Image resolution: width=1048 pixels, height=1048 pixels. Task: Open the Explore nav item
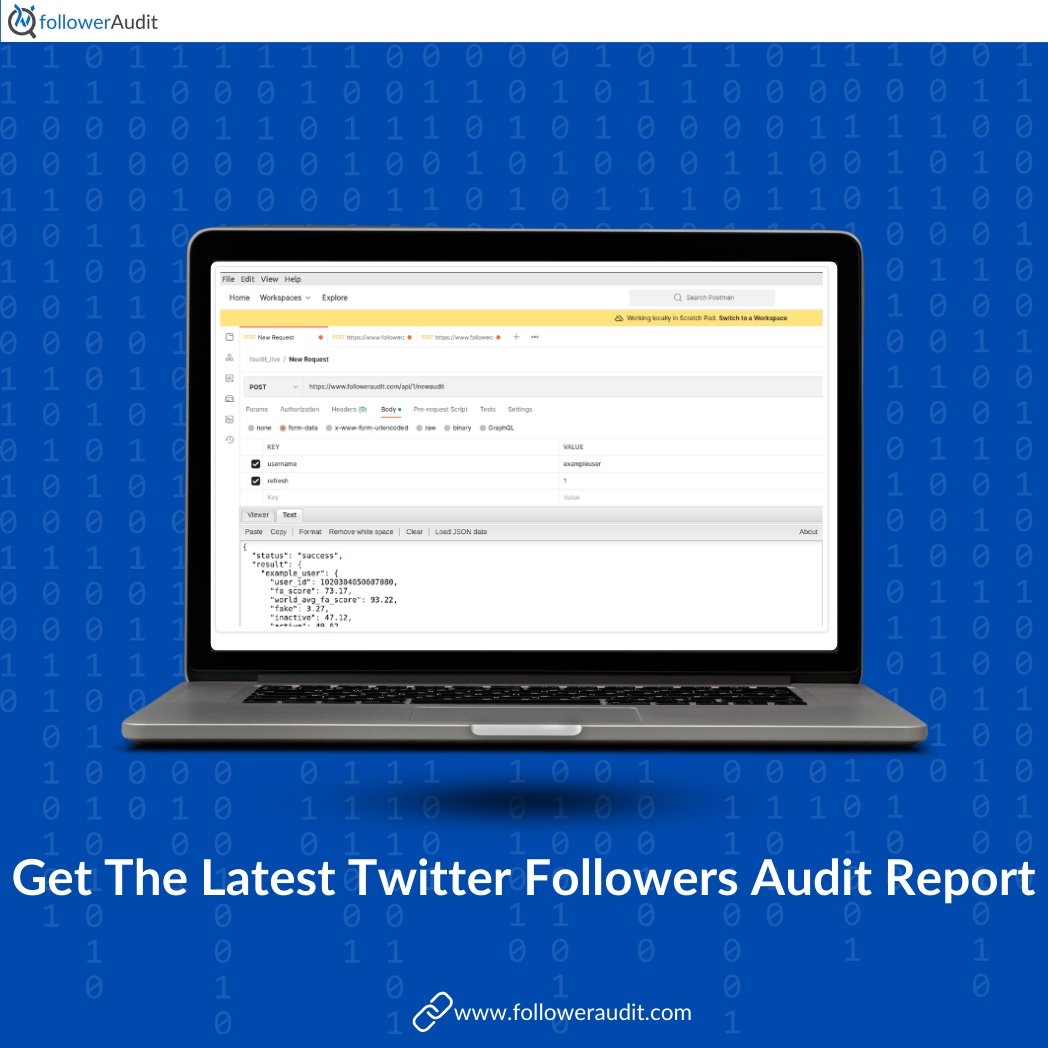[x=335, y=297]
